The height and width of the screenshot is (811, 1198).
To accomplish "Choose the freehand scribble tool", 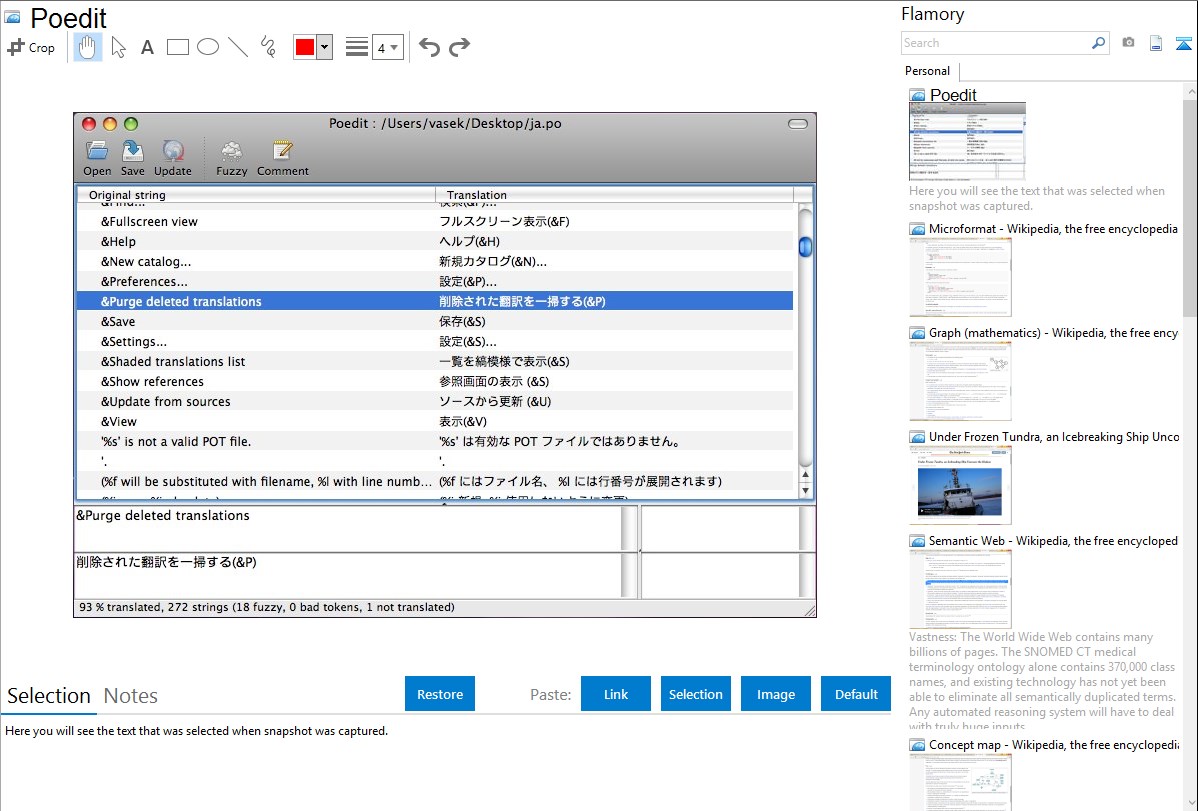I will (x=267, y=47).
